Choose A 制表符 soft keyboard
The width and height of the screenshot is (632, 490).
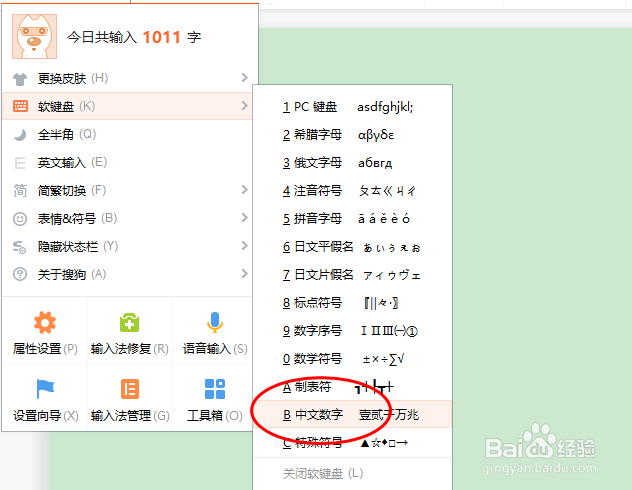click(x=353, y=387)
